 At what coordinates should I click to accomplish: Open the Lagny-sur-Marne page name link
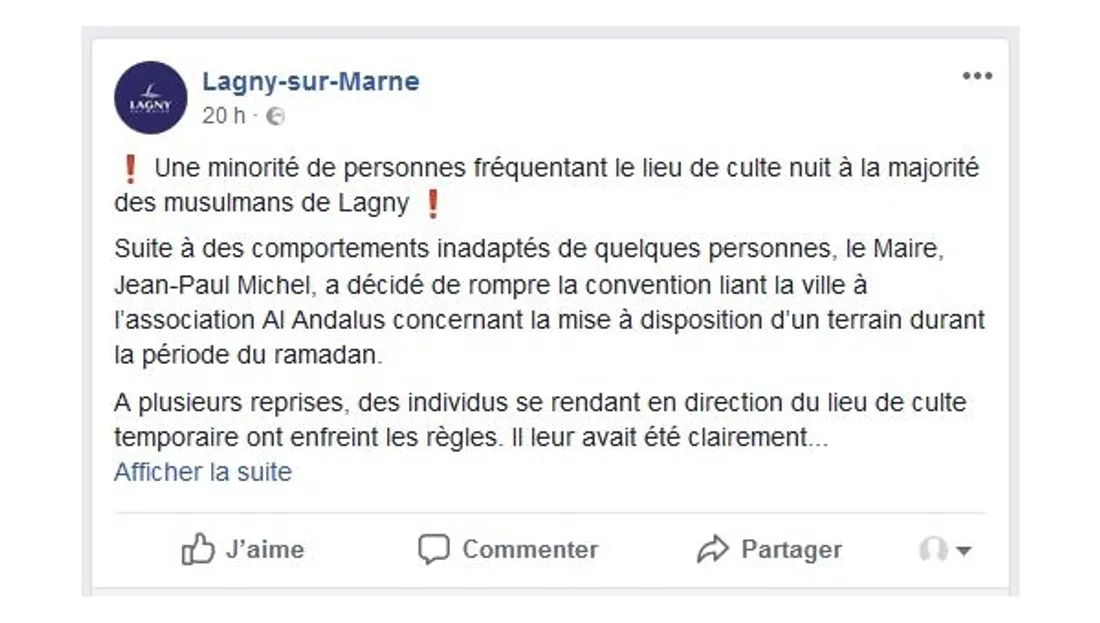pos(311,82)
